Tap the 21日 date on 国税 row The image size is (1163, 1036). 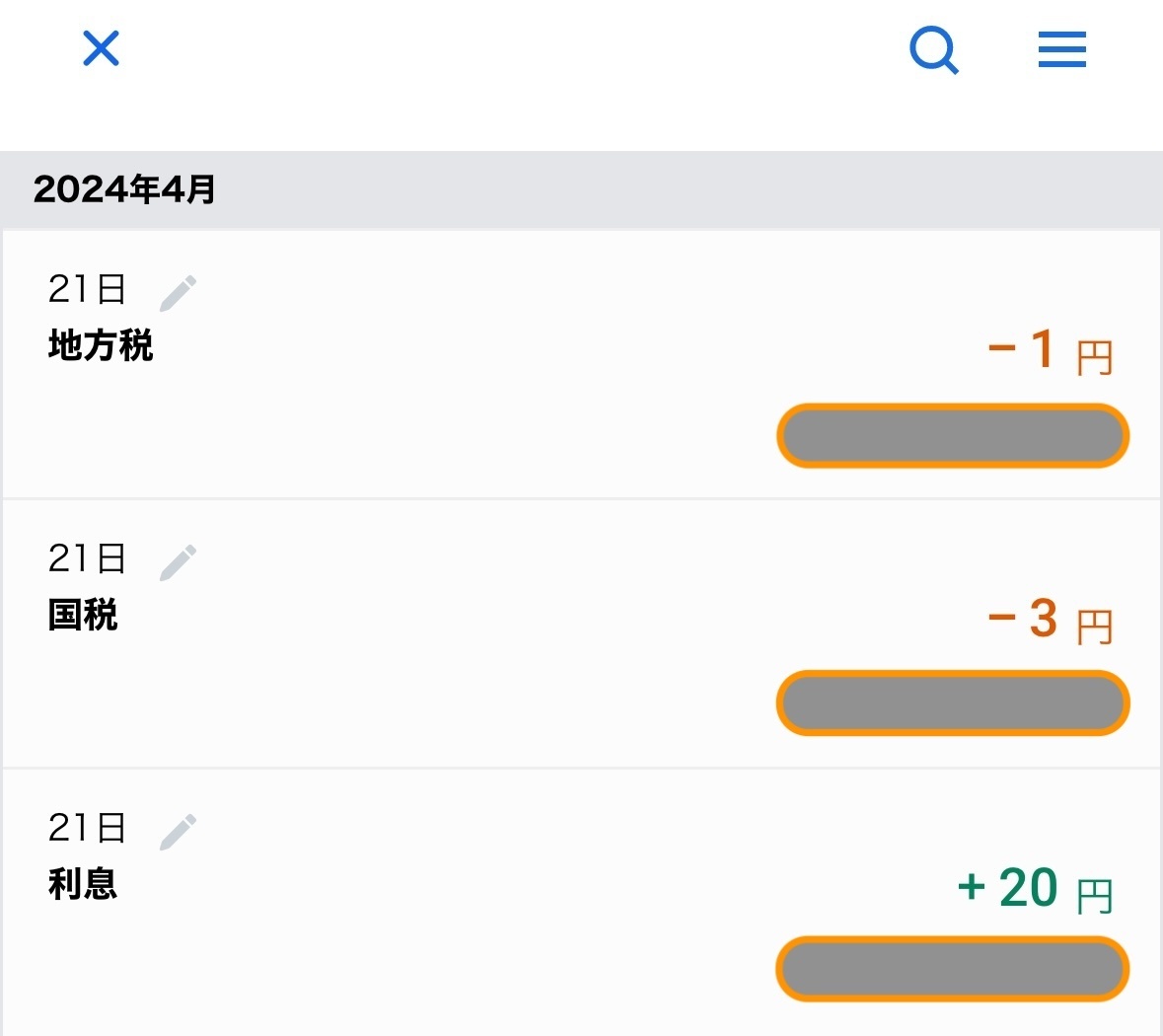87,558
